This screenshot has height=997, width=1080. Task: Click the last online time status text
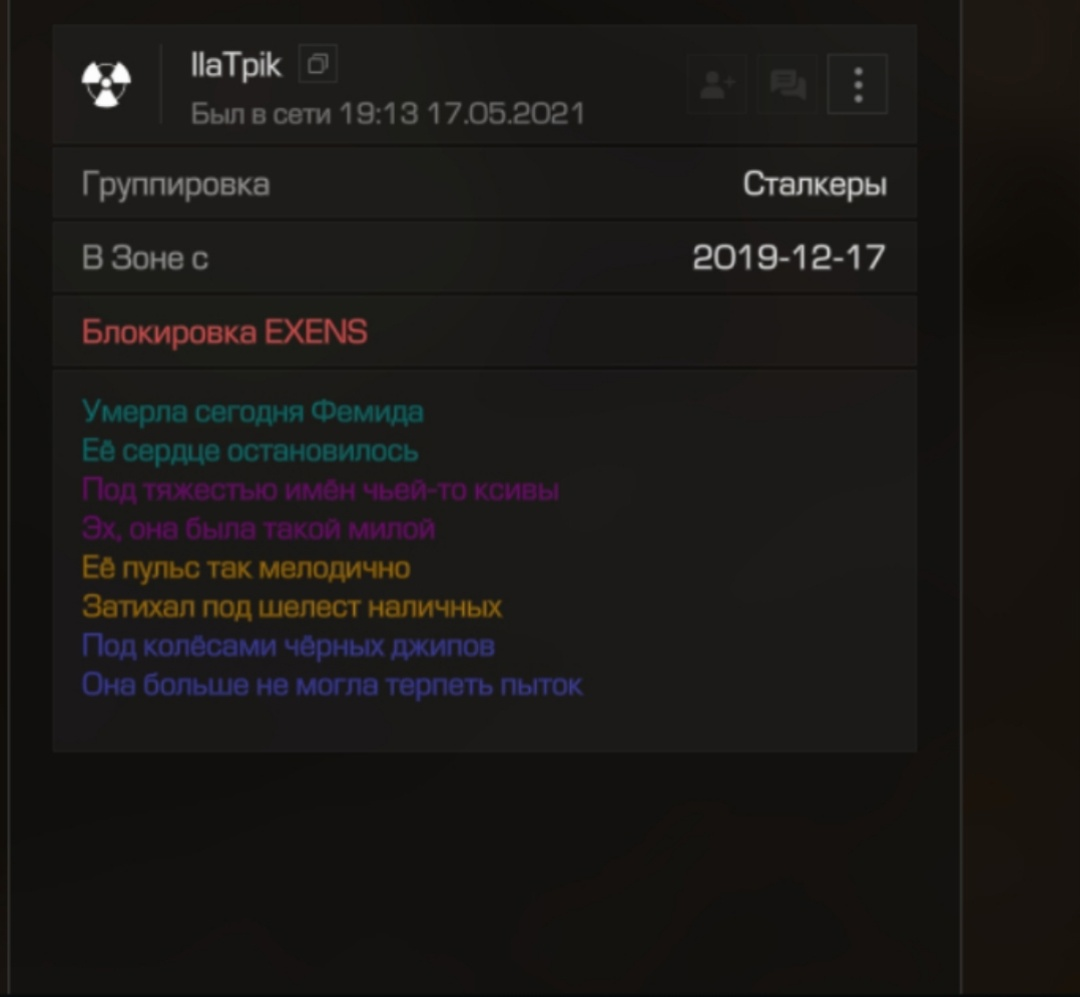pyautogui.click(x=387, y=114)
